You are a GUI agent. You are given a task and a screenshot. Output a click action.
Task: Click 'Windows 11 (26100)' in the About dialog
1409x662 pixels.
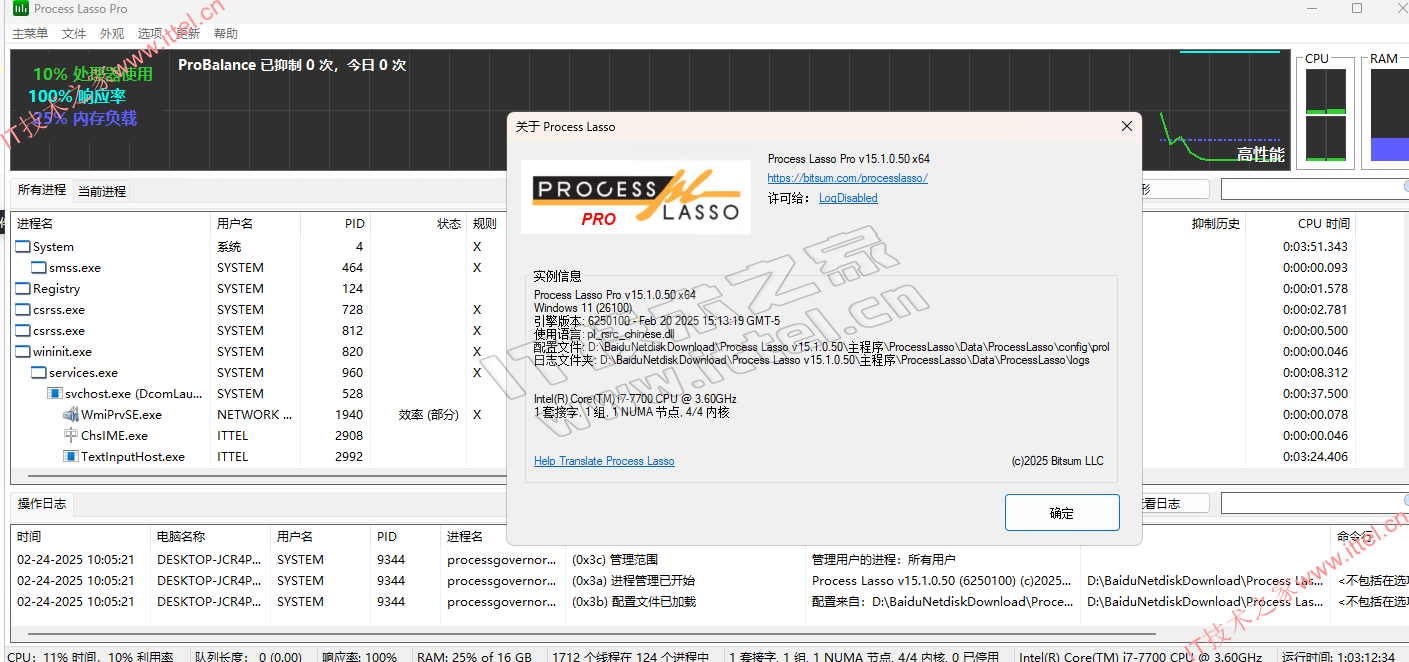point(583,308)
